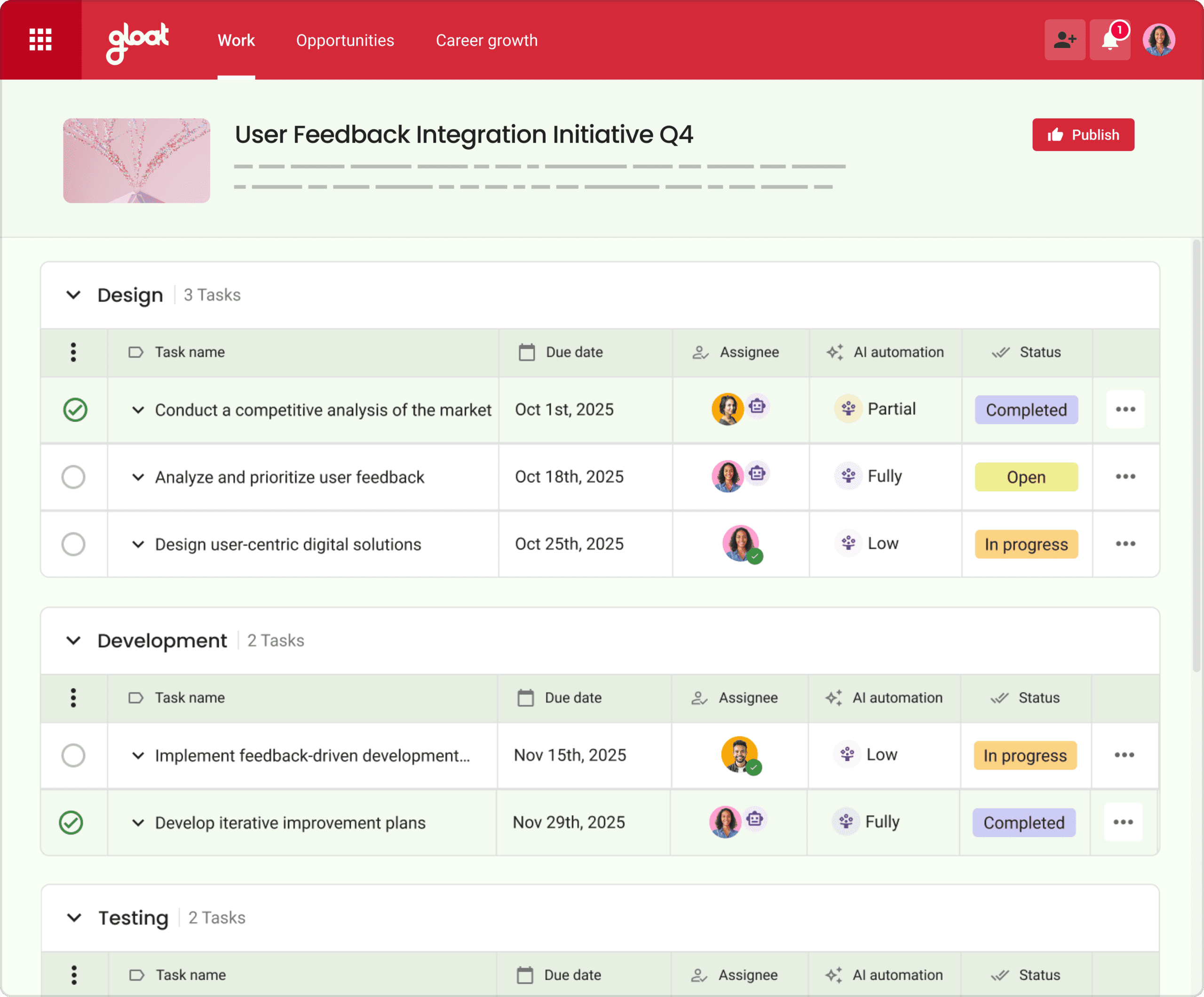
Task: Uncheck completed Conduct competitive analysis task
Action: (75, 410)
